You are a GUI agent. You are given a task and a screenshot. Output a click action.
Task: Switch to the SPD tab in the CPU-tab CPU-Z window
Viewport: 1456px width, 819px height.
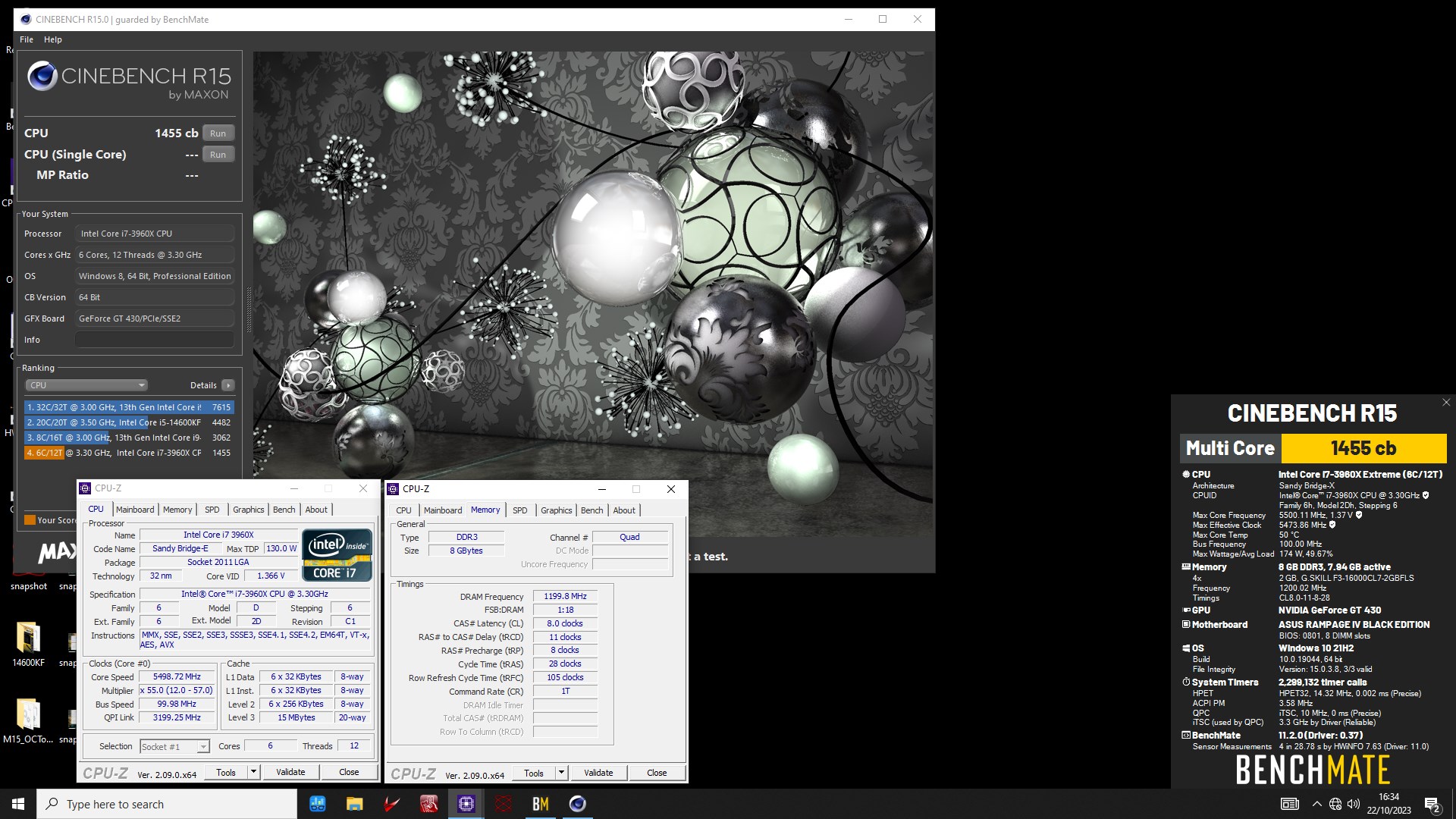pos(212,510)
